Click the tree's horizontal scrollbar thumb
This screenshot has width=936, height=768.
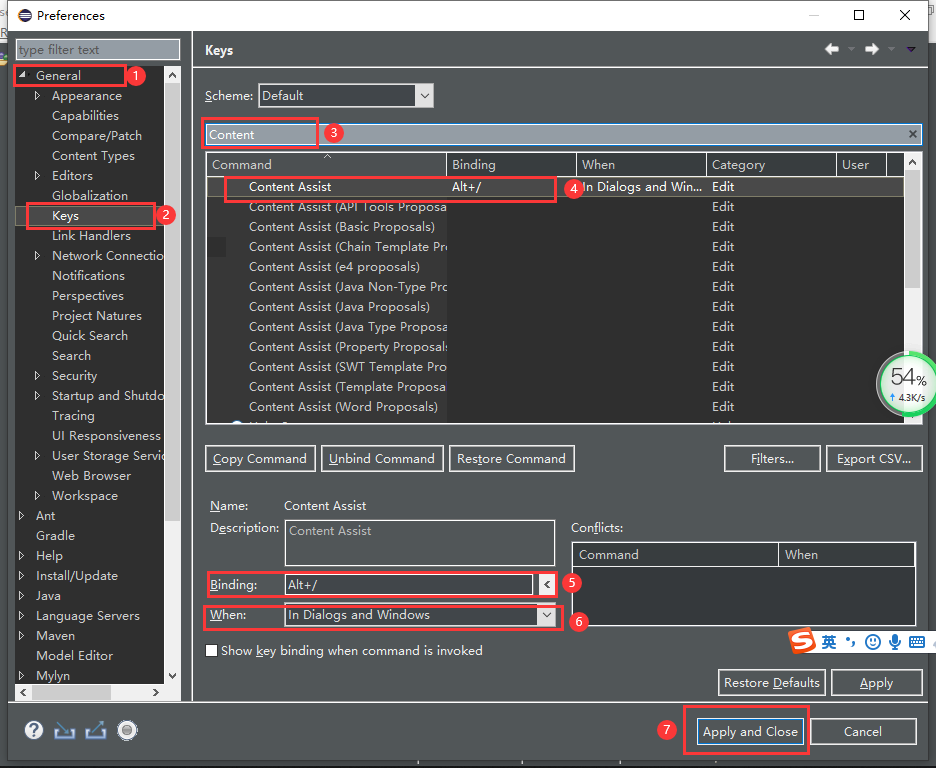coord(71,692)
